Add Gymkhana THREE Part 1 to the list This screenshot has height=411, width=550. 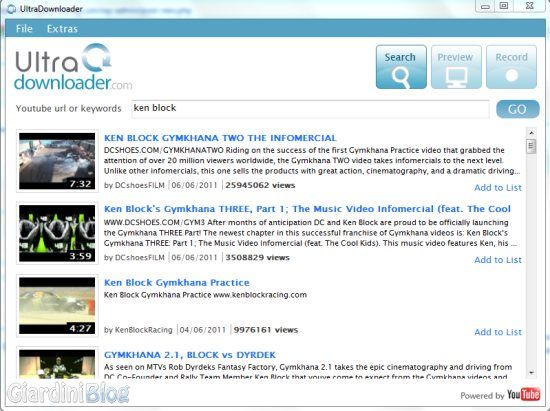pos(498,260)
